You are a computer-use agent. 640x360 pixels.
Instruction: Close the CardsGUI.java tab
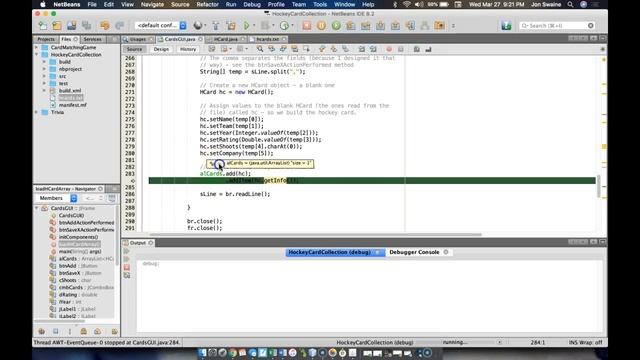[200, 39]
